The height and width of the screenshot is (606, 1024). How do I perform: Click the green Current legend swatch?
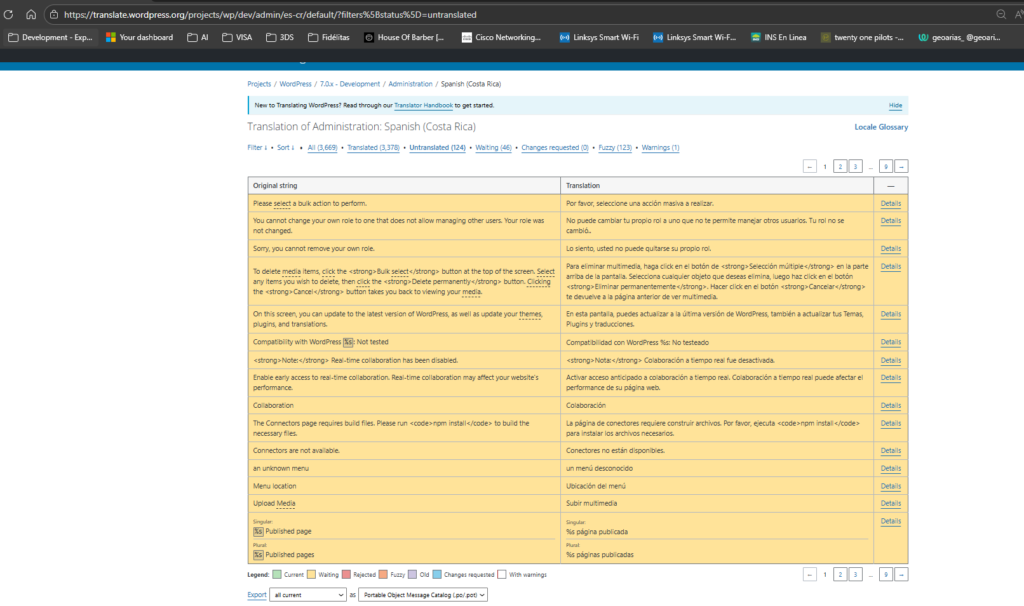pyautogui.click(x=277, y=575)
